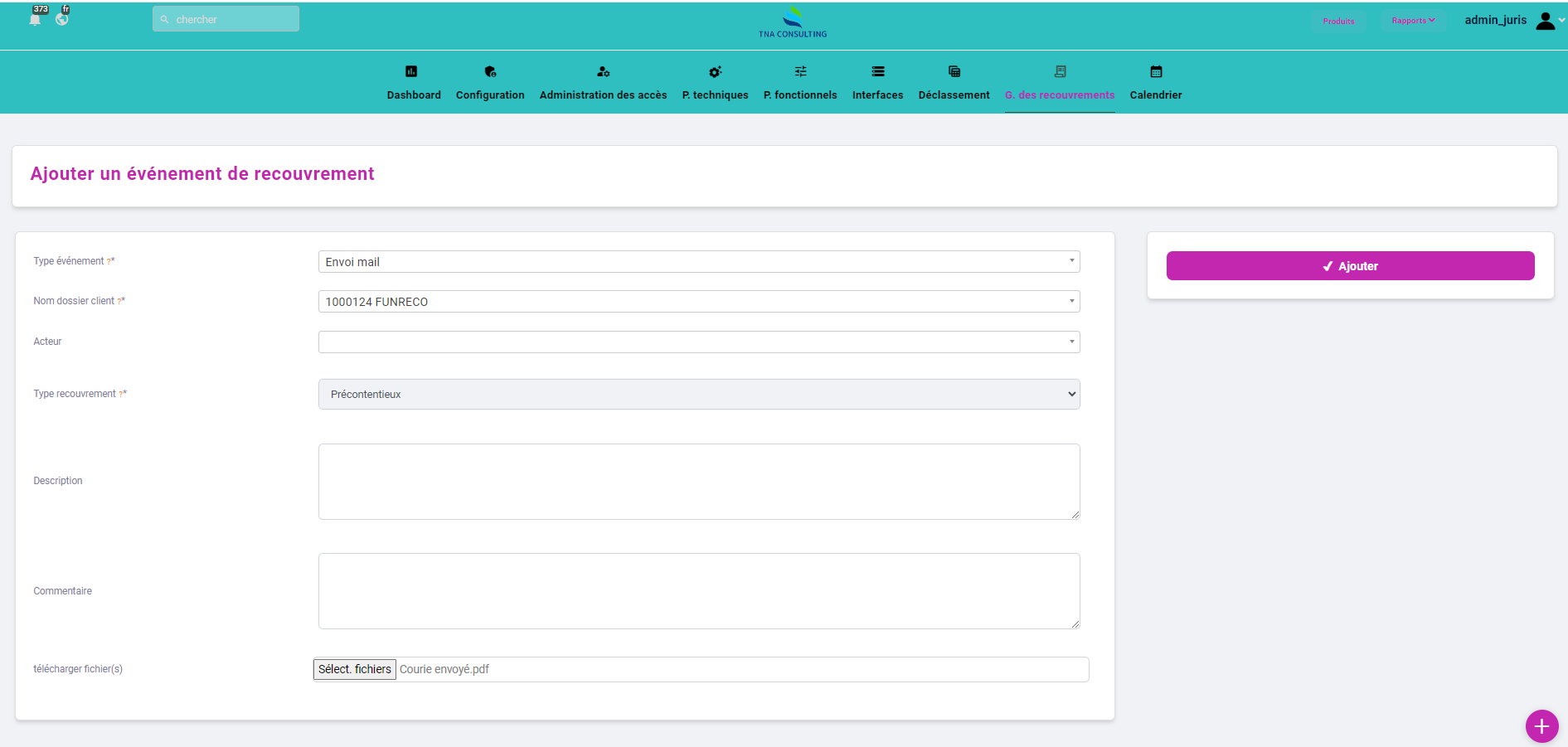This screenshot has width=1568, height=747.
Task: Click the Sélect. fichiers button
Action: [355, 669]
